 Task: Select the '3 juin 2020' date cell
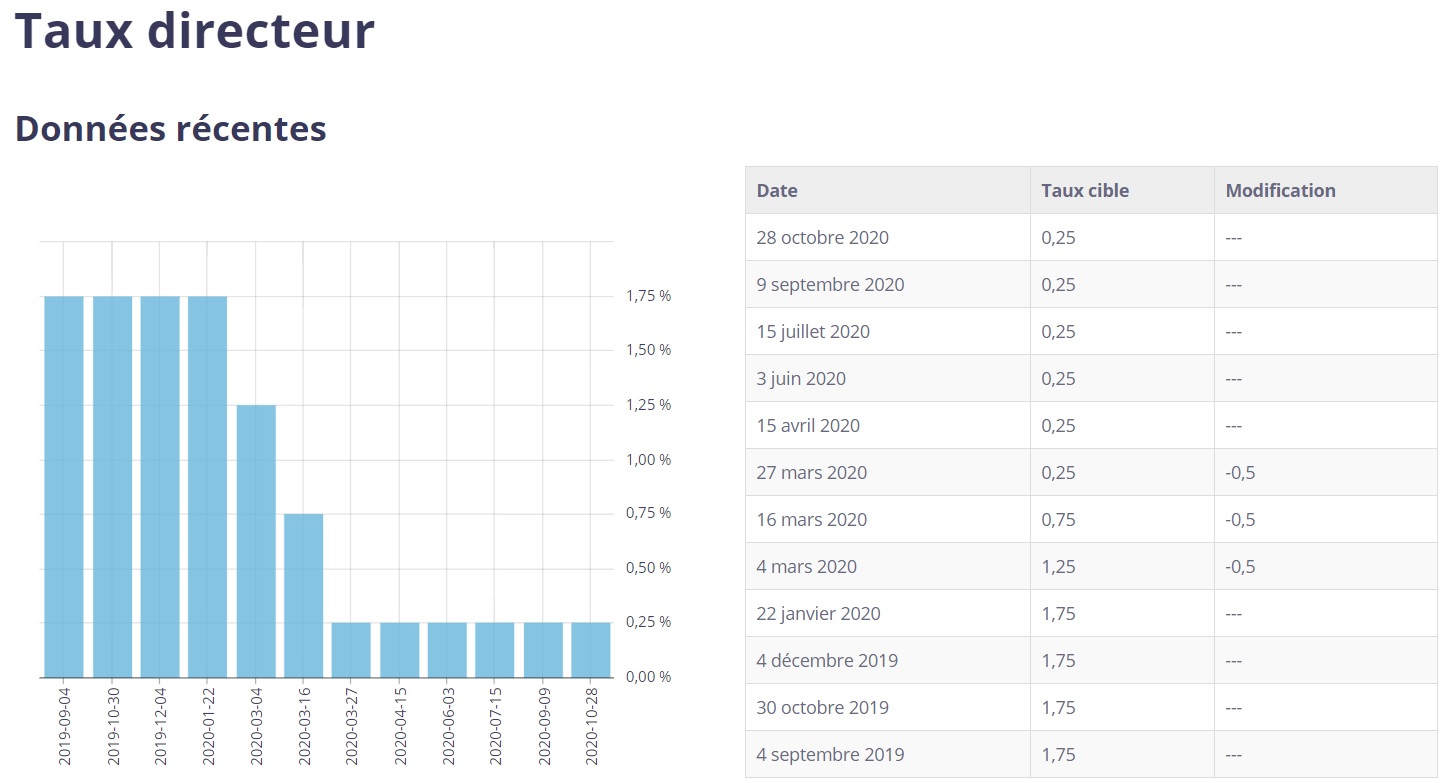pos(888,379)
